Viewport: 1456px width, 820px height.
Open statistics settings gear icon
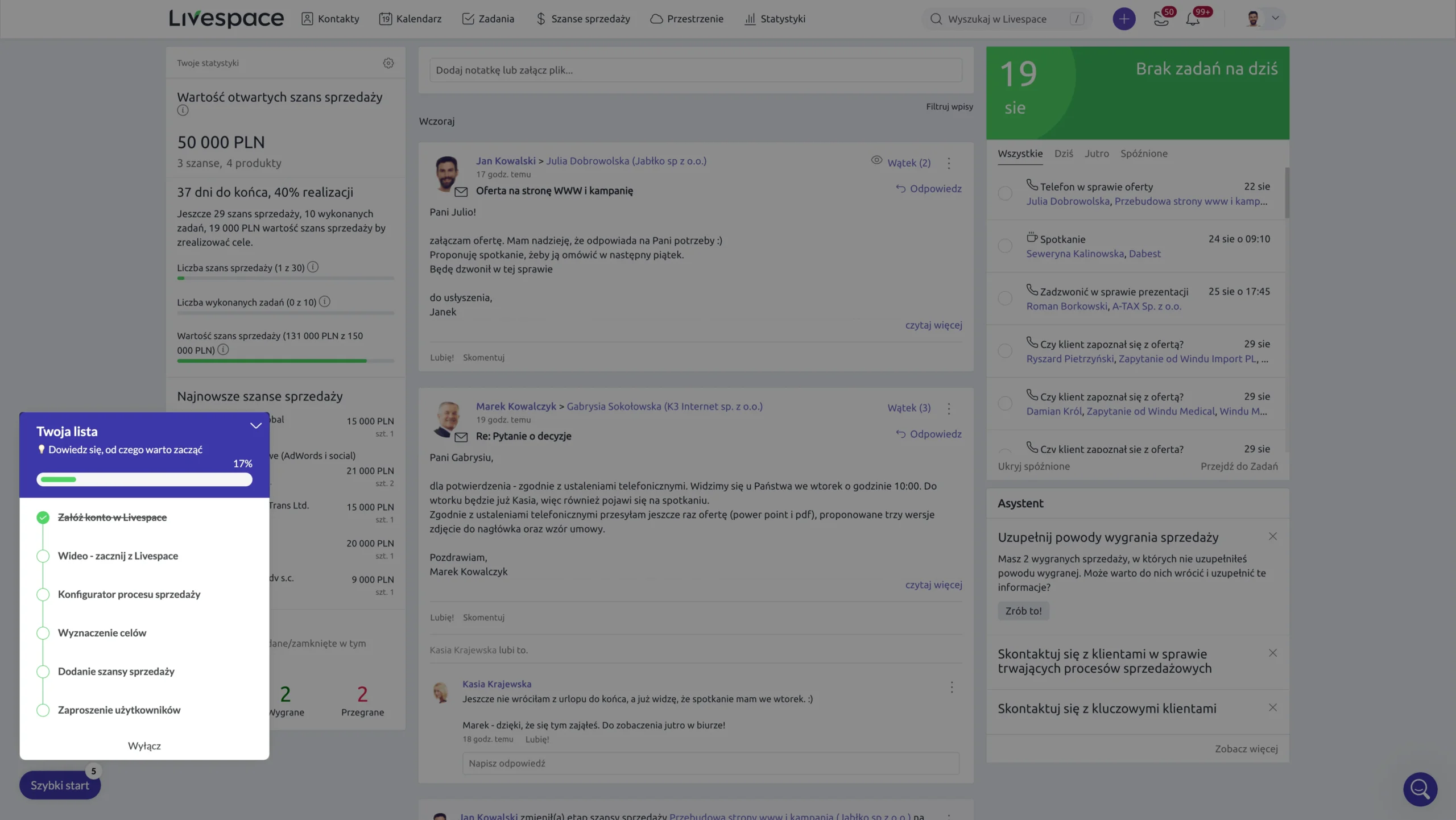coord(388,63)
